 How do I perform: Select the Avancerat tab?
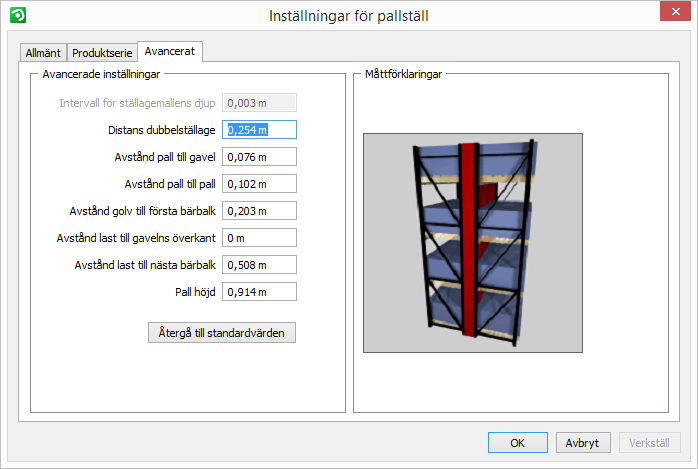[x=170, y=52]
